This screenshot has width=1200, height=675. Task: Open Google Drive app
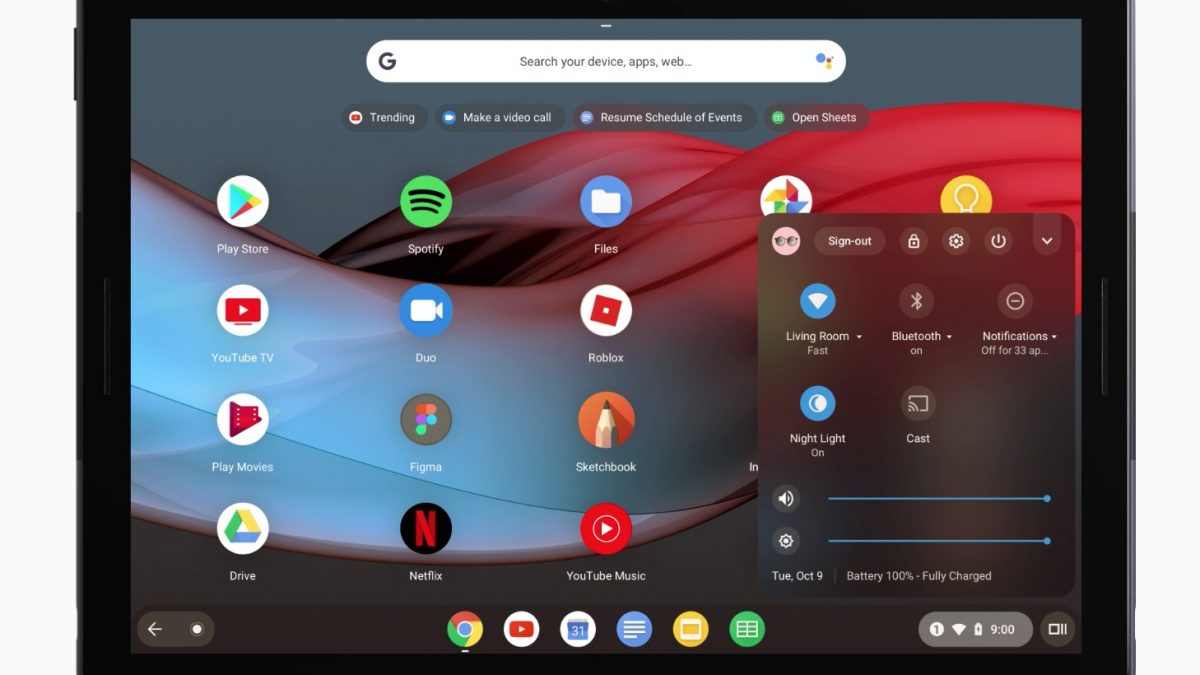(x=242, y=529)
